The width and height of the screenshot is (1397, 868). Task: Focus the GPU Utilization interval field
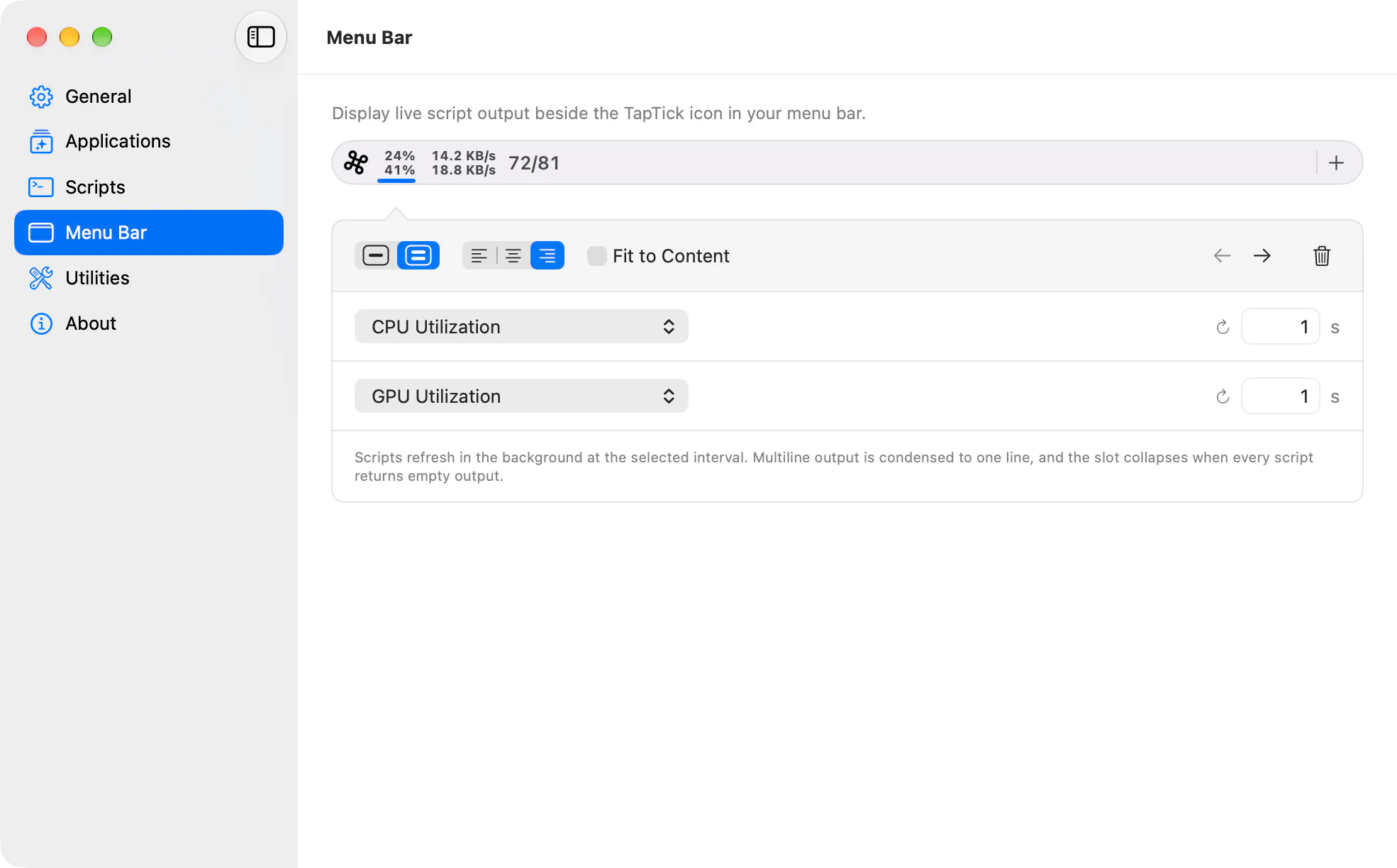pos(1281,396)
